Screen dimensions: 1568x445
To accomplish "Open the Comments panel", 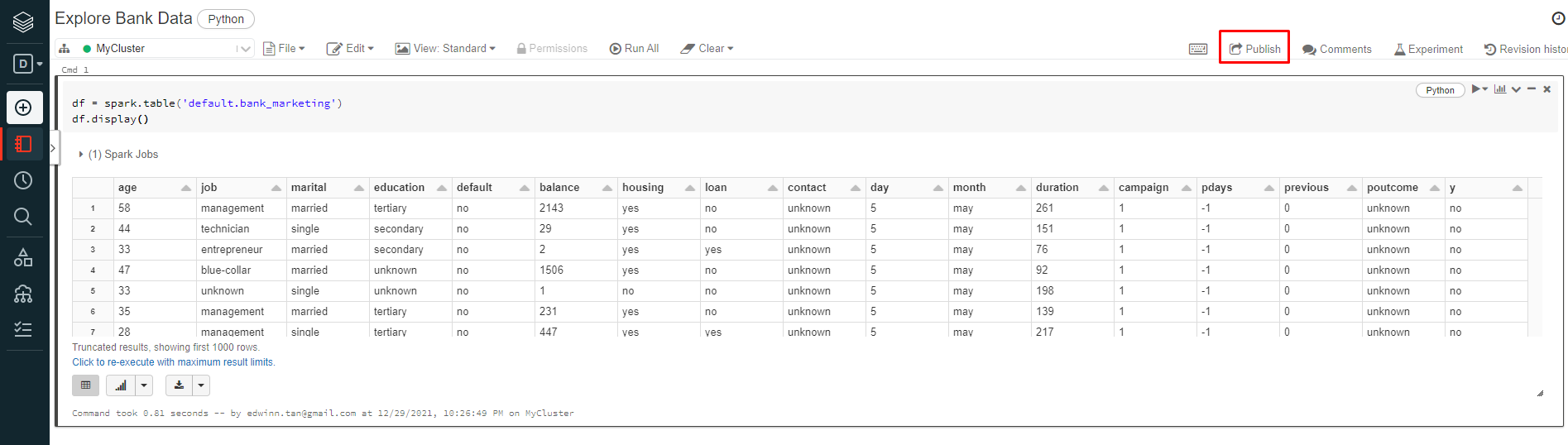I will (1336, 49).
